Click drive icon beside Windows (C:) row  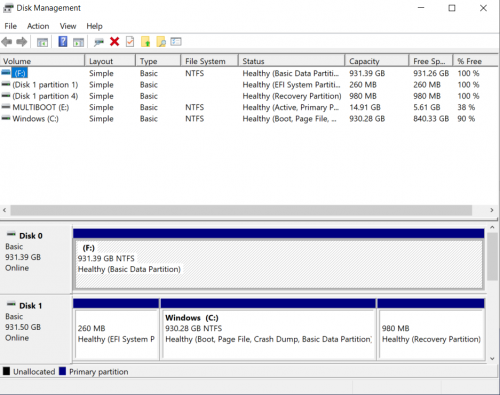click(x=6, y=118)
